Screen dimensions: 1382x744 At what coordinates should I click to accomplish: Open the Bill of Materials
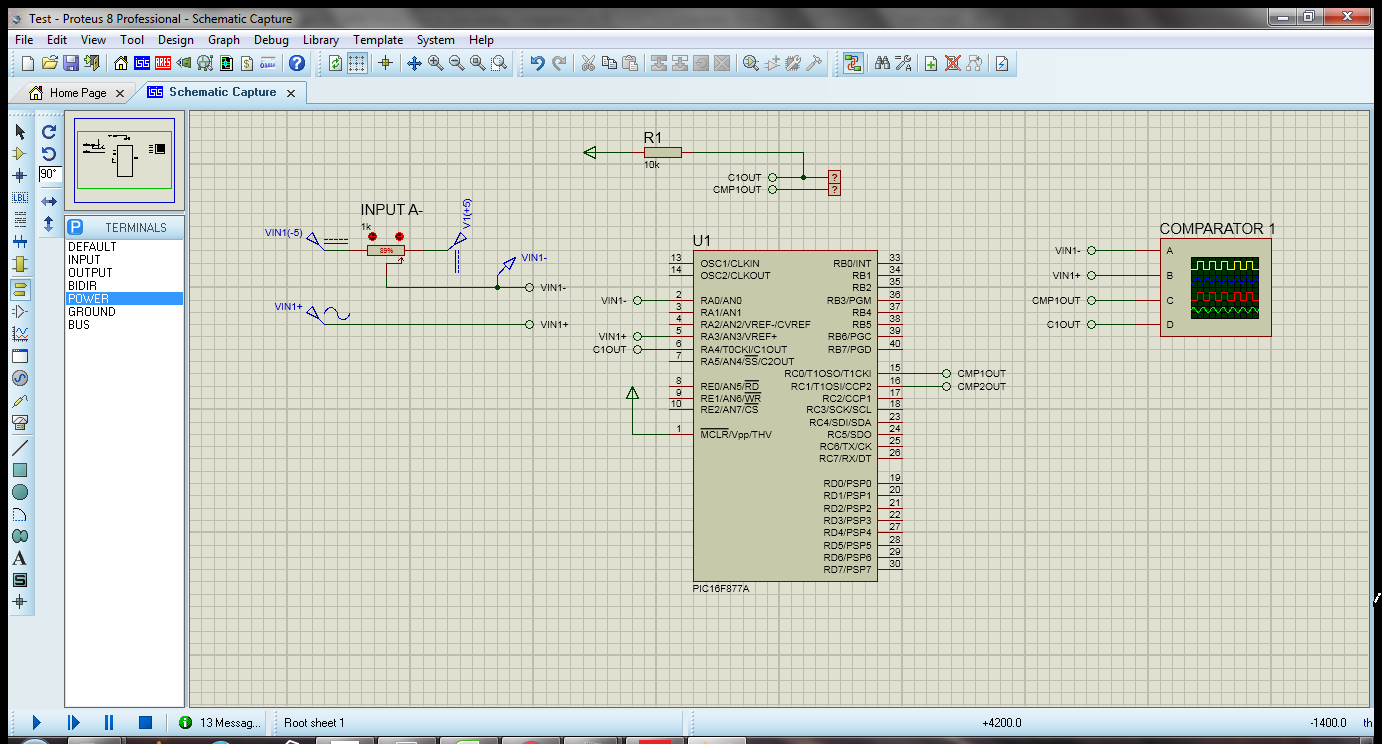[x=246, y=63]
